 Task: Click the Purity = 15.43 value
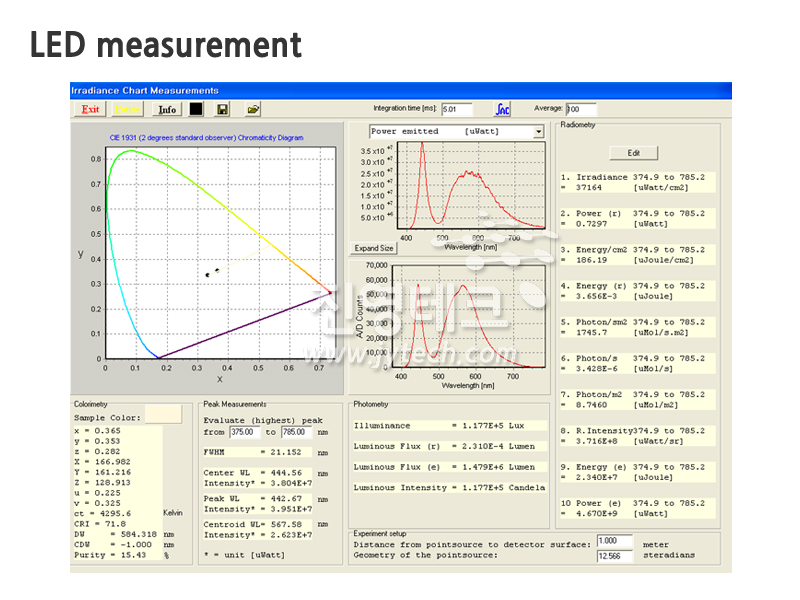[x=110, y=555]
